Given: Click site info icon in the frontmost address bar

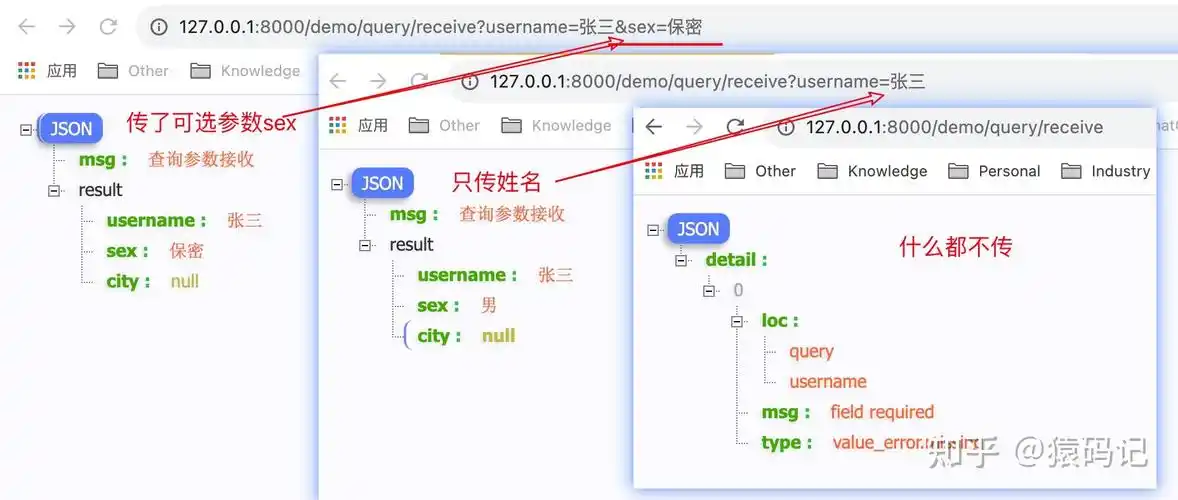Looking at the screenshot, I should click(785, 127).
